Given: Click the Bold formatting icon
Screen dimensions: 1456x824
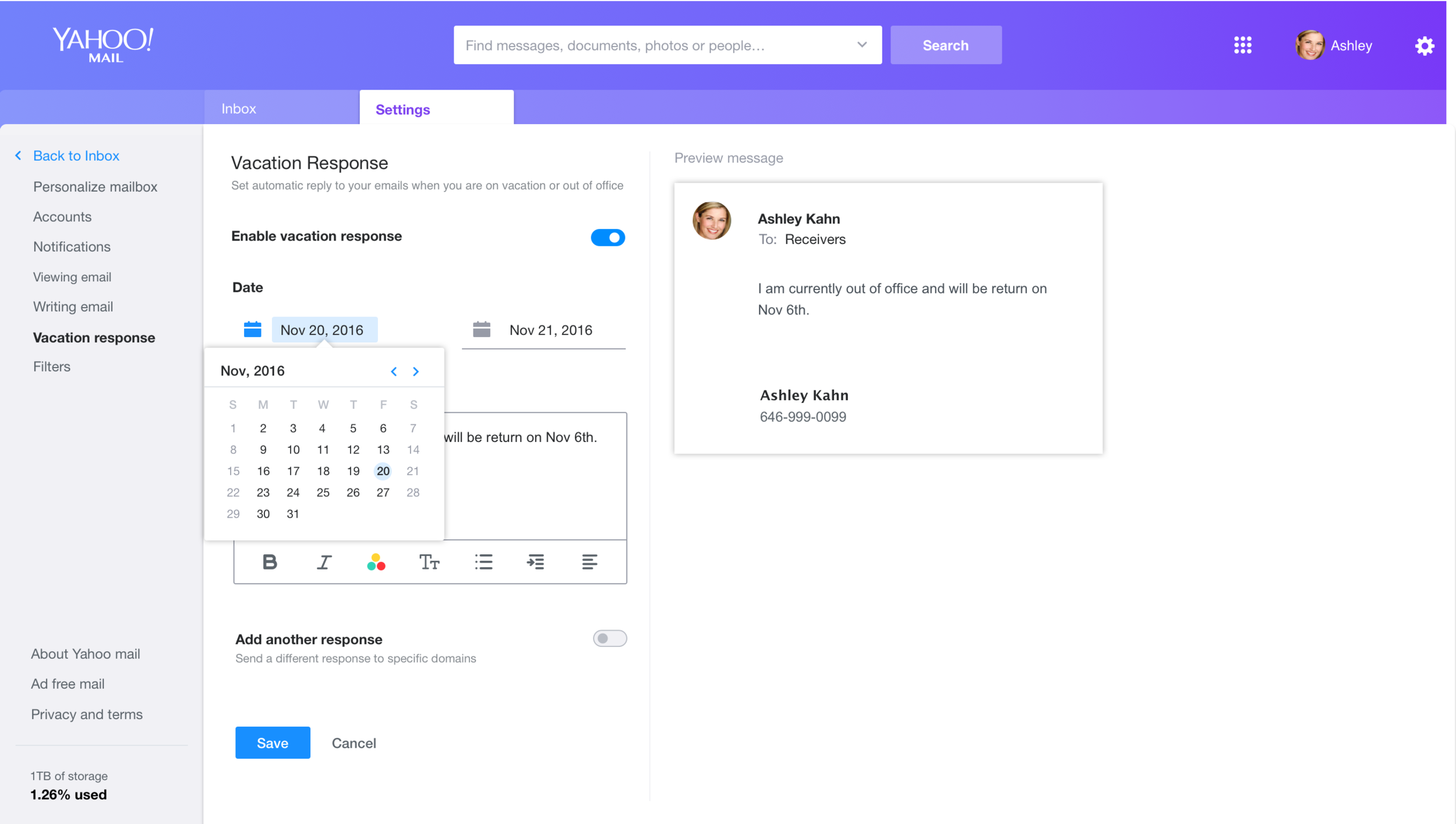Looking at the screenshot, I should tap(270, 562).
